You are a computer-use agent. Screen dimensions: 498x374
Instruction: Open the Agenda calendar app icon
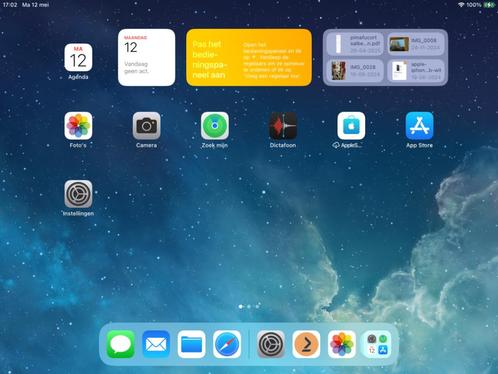(x=78, y=57)
